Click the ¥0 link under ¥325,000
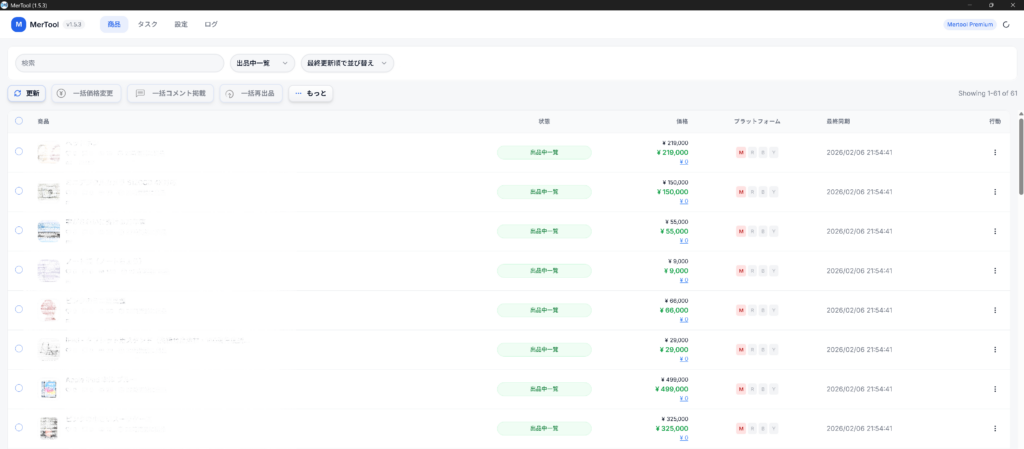1024x449 pixels. click(683, 438)
